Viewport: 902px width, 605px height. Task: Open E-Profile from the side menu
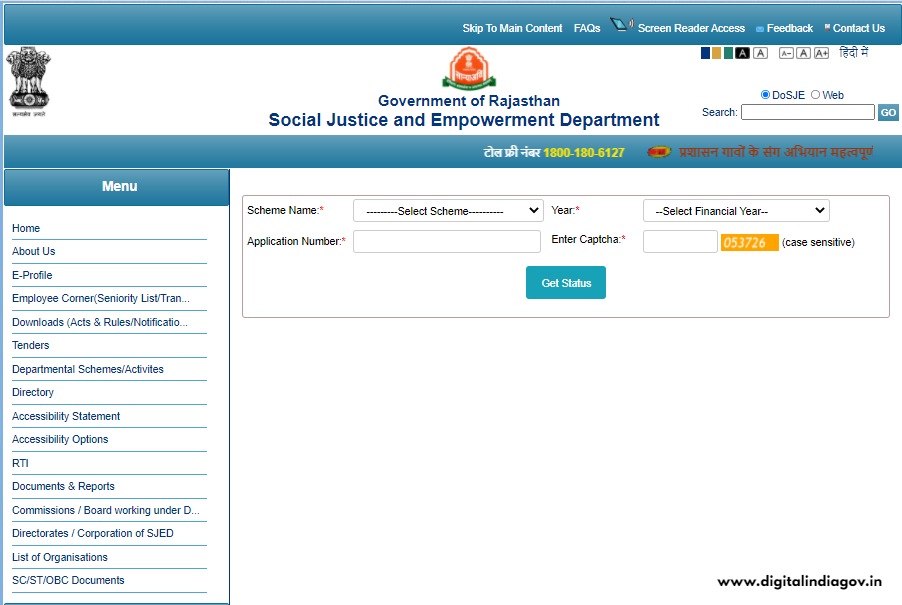pos(32,275)
